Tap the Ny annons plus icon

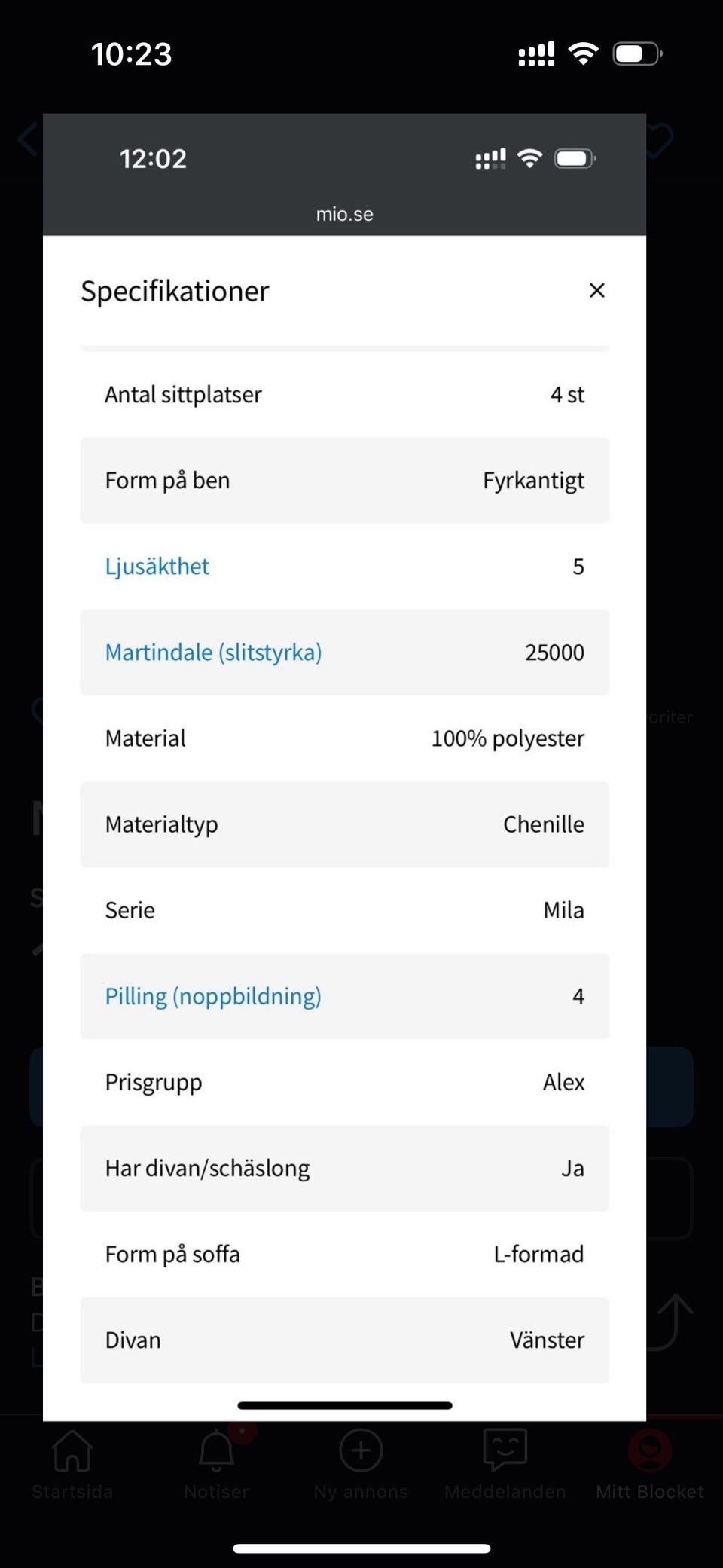point(361,1450)
